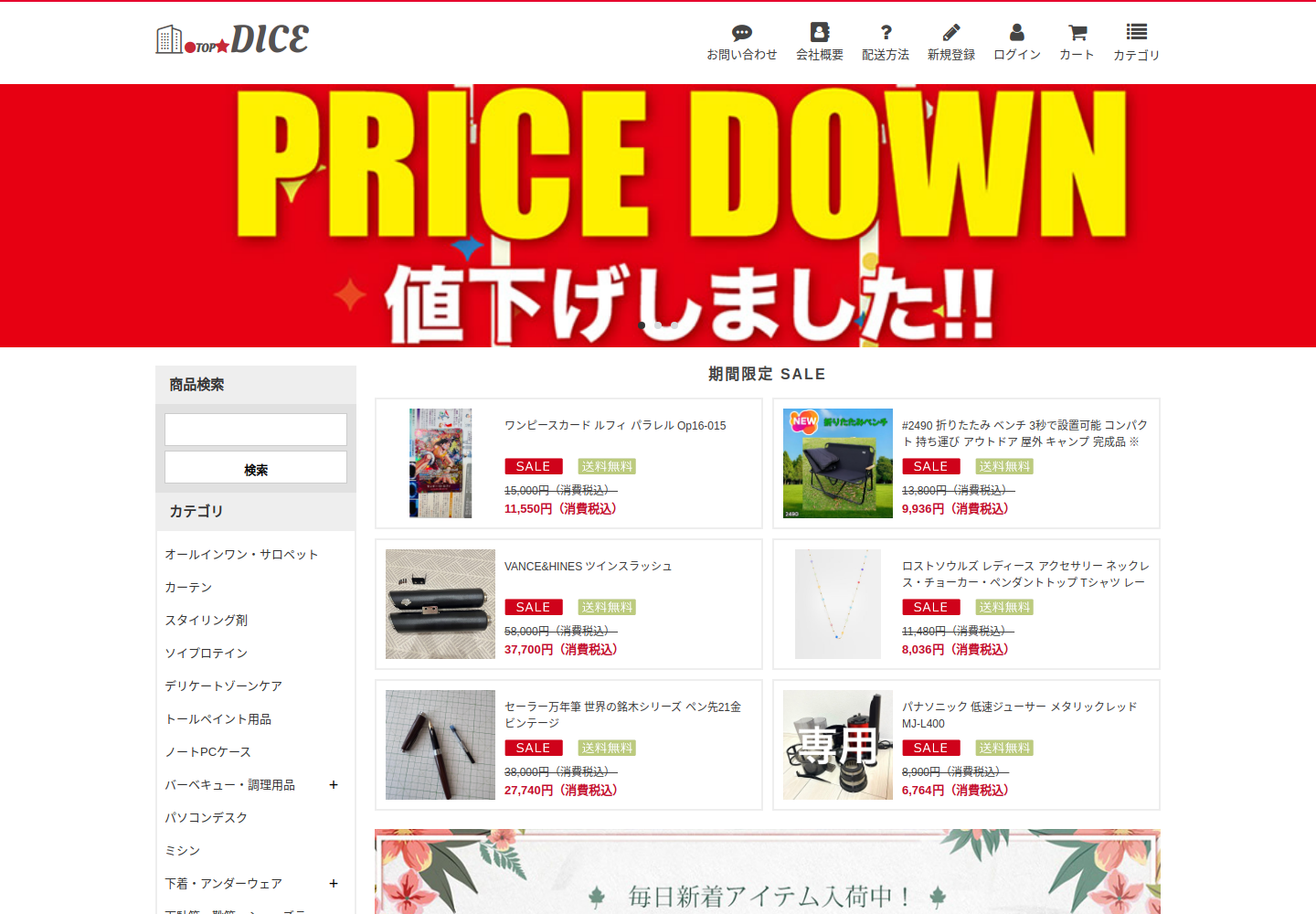This screenshot has height=914, width=1316.
Task: Click the 新規登録 pencil icon
Action: tap(951, 32)
